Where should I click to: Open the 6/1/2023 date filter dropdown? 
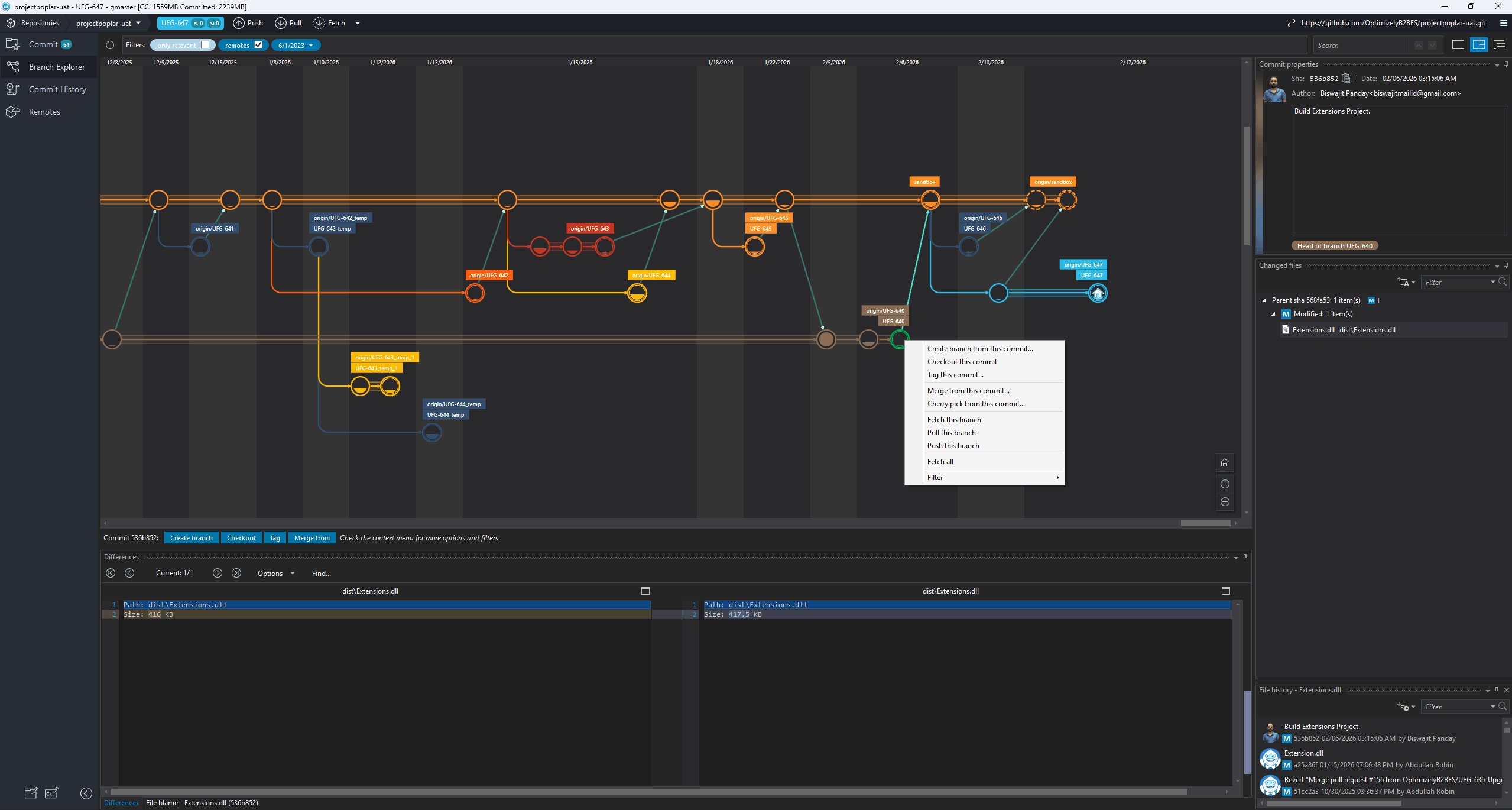tap(296, 45)
